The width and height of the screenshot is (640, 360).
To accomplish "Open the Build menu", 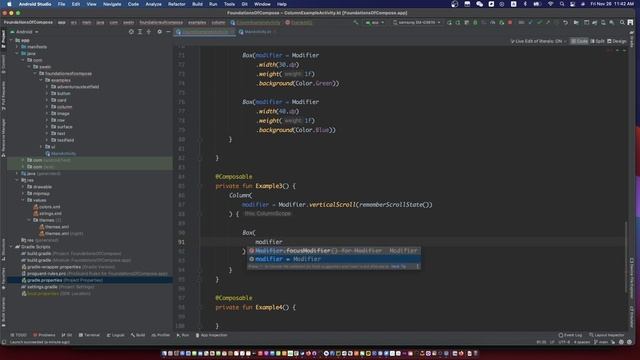I will (x=197, y=4).
